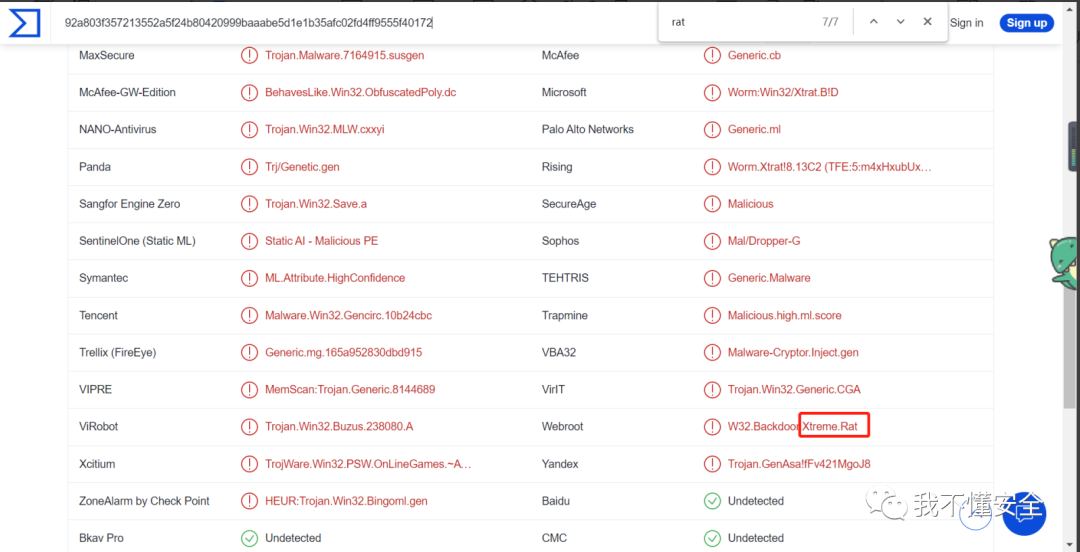Select 'ML.Attribute.HighConfidence' Symantec result
Image resolution: width=1080 pixels, height=552 pixels.
(x=335, y=278)
